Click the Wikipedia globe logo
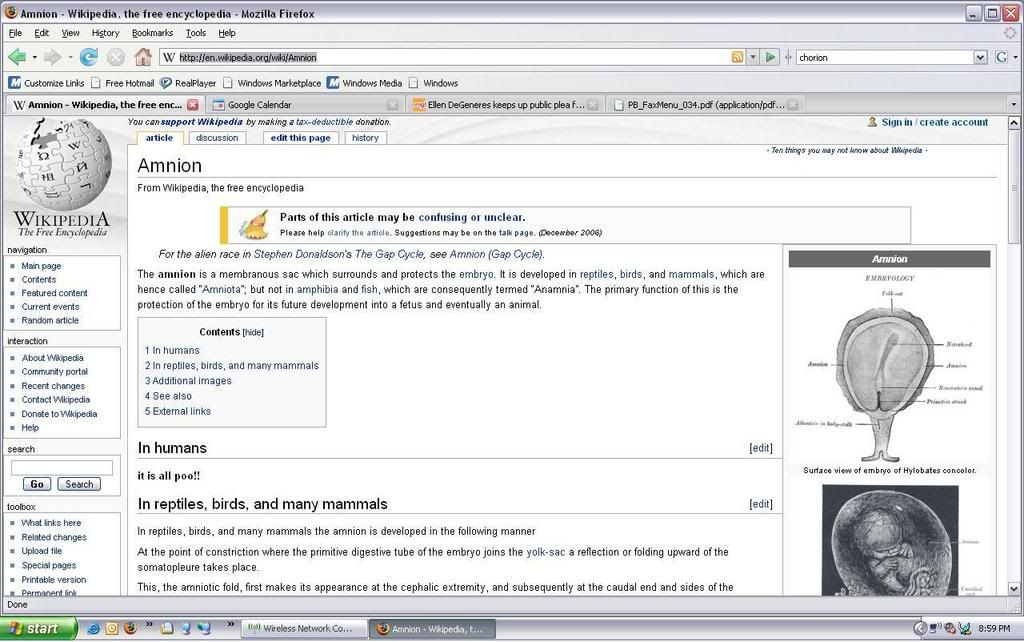This screenshot has width=1024, height=642. [x=61, y=165]
